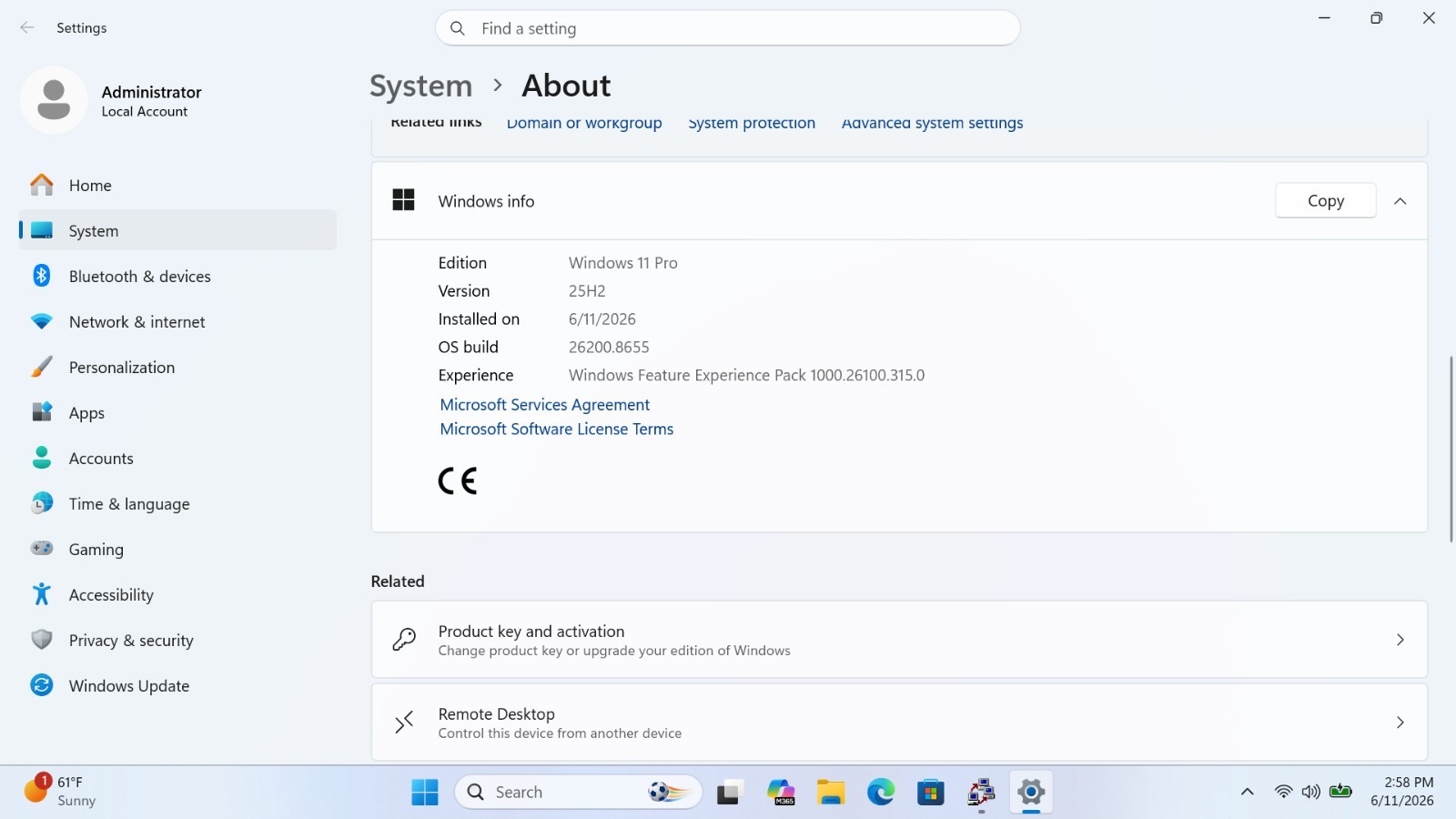Show hidden tray icons chevron
Screen dimensions: 1456x819
(x=1248, y=792)
